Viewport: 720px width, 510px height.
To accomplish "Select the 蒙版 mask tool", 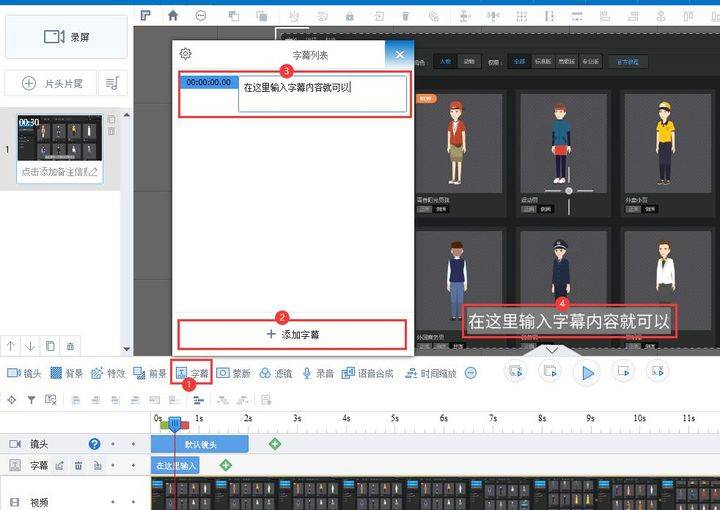I will tap(234, 373).
